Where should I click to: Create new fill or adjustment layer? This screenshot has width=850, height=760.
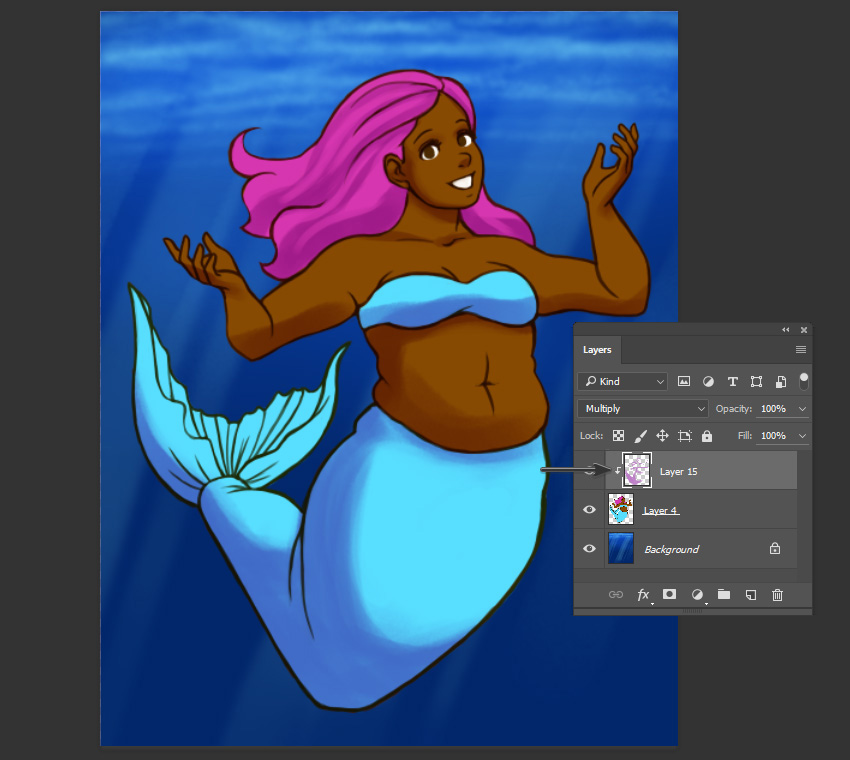tap(698, 595)
